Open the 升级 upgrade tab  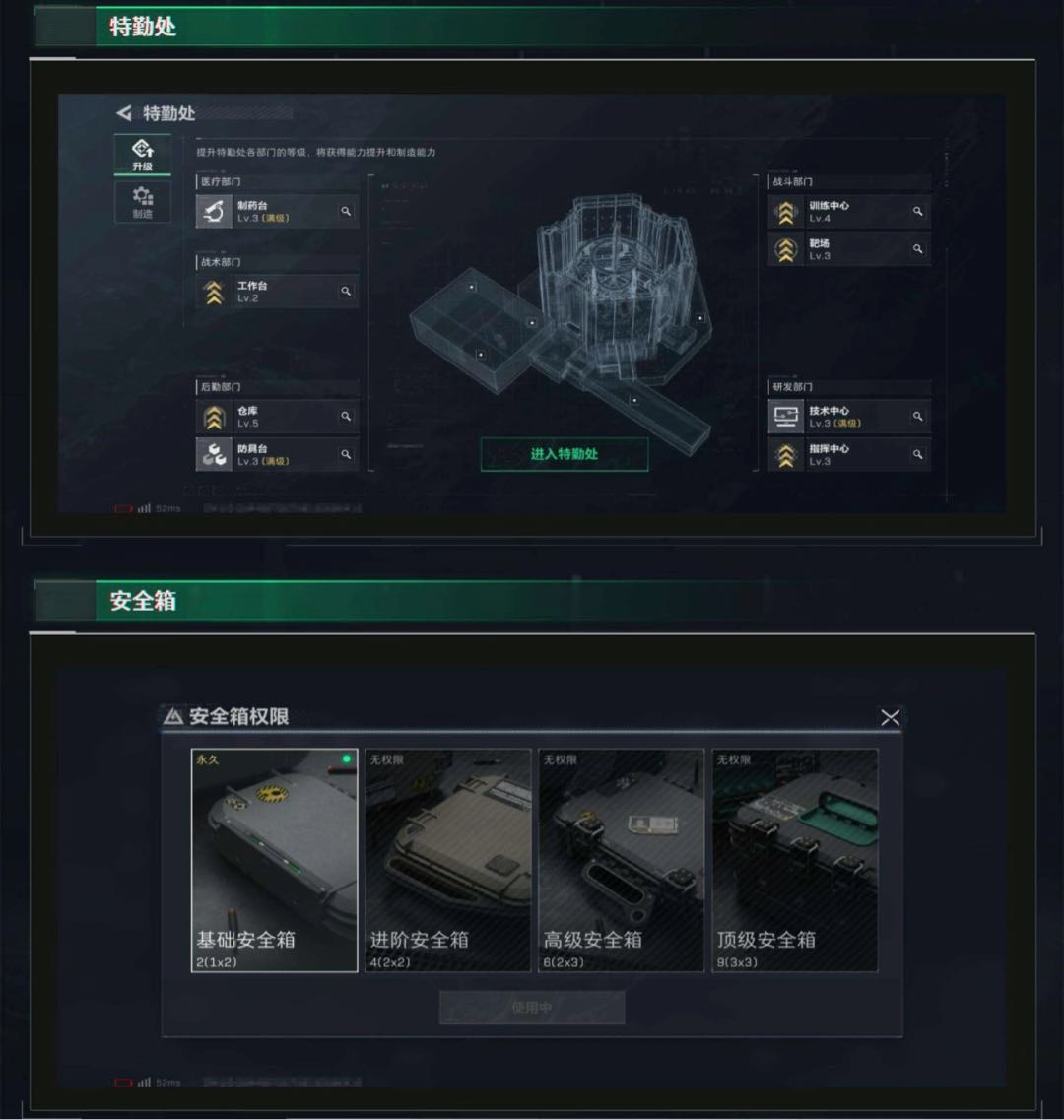click(142, 155)
